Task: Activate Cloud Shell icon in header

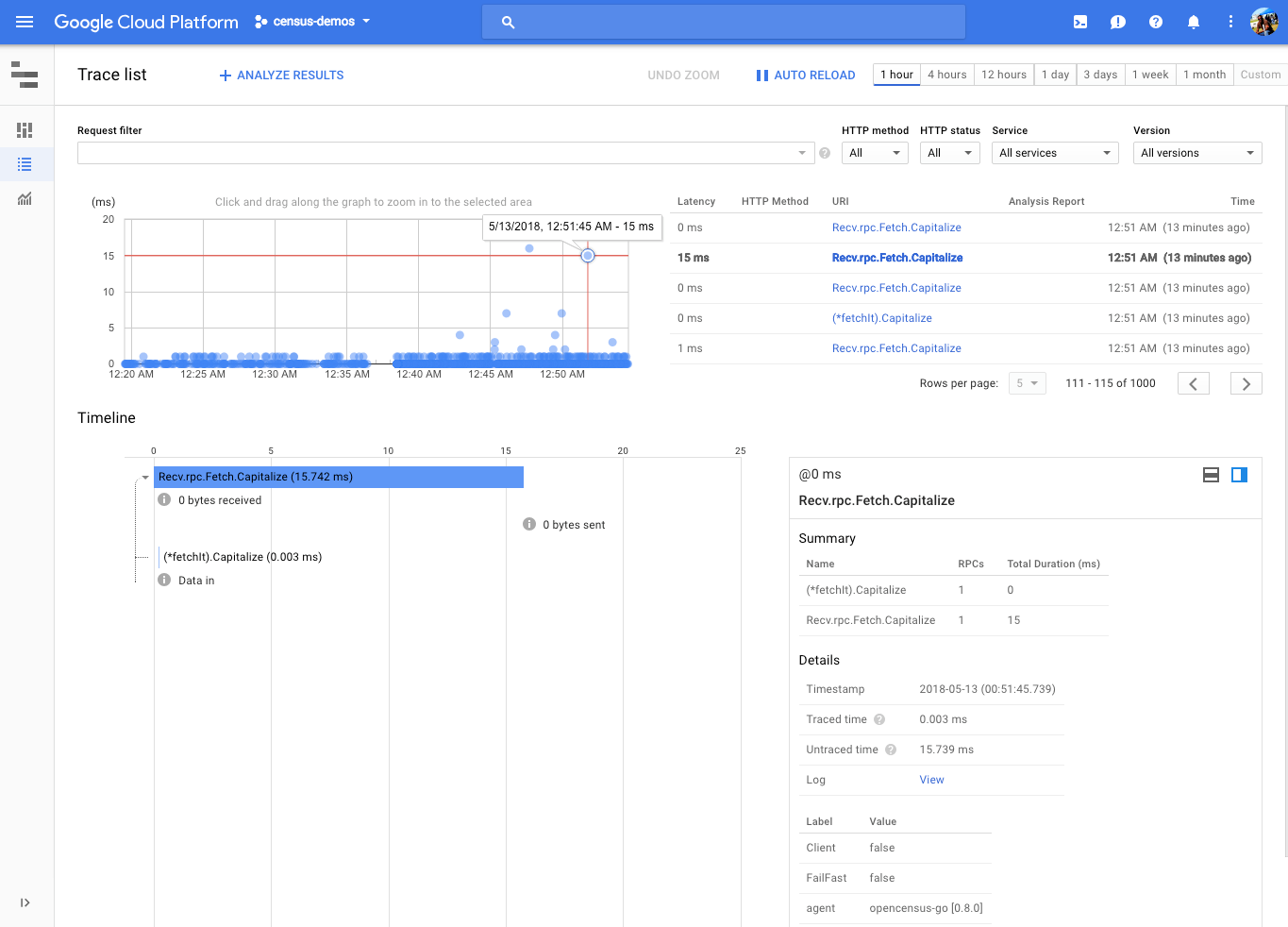Action: coord(1080,22)
